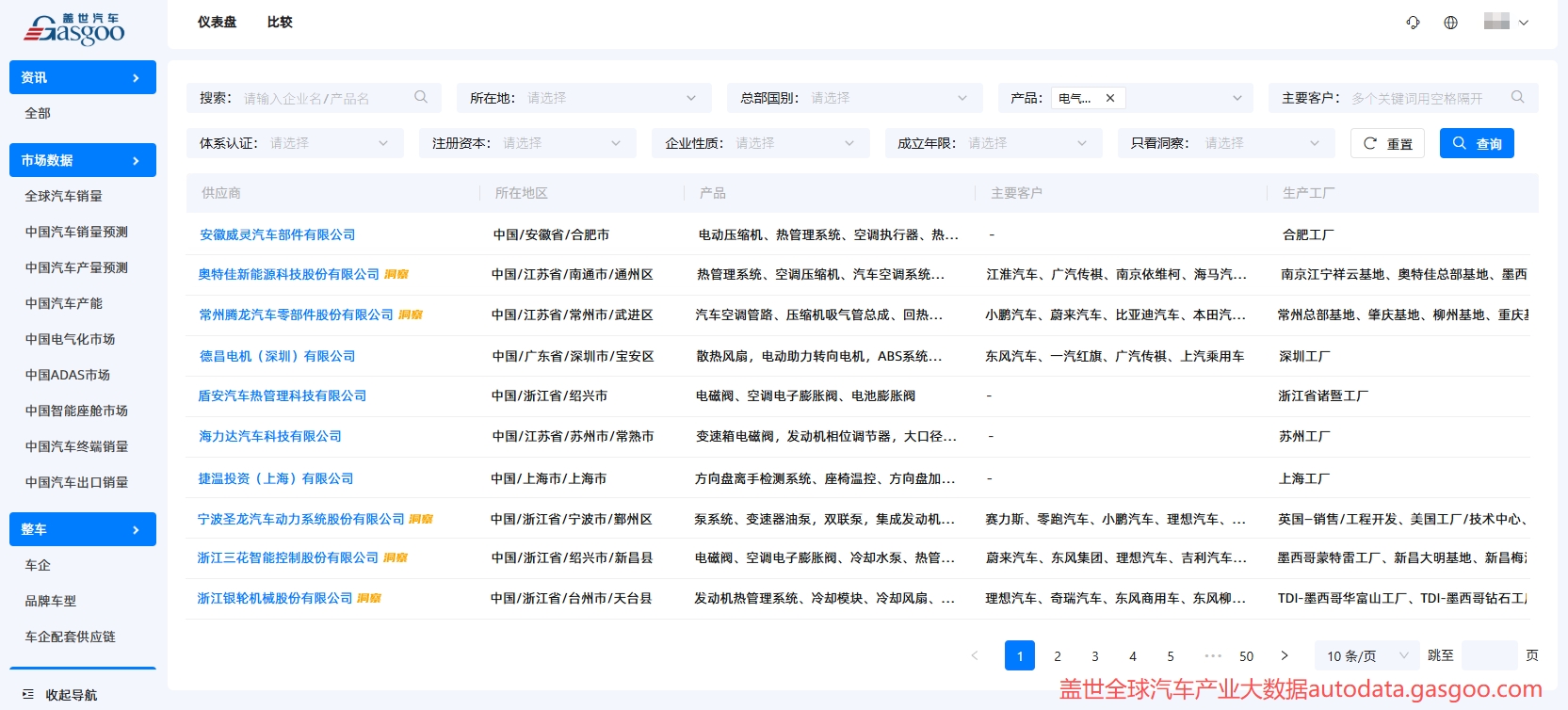Image resolution: width=1568 pixels, height=710 pixels.
Task: Open 中国汽车产量预测 in the sidebar
Action: click(x=76, y=267)
